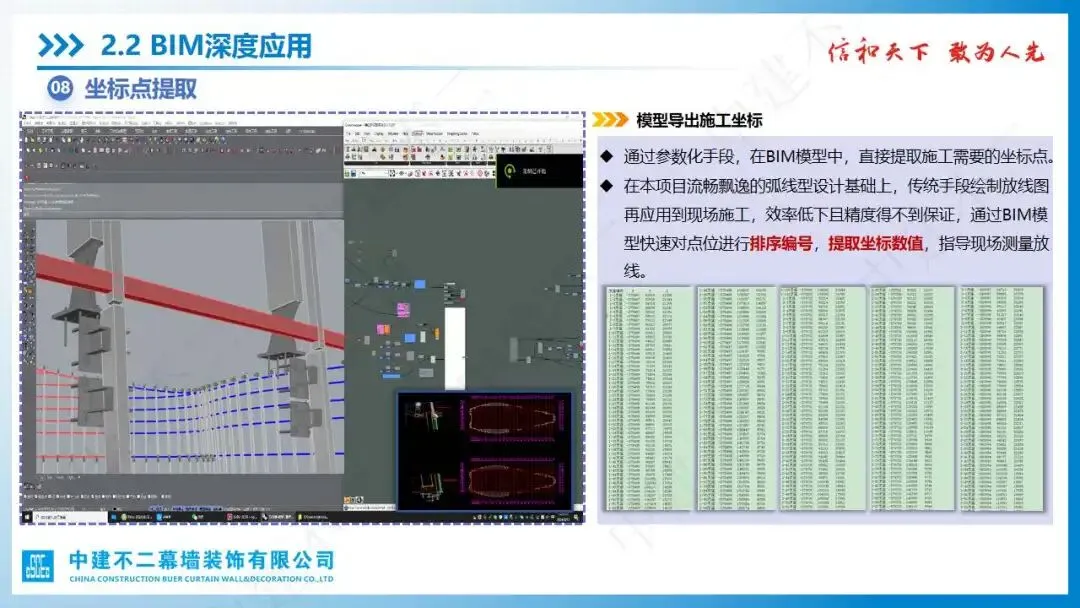Select the white panel component on Grasshopper canvas
1080x608 pixels.
click(455, 348)
